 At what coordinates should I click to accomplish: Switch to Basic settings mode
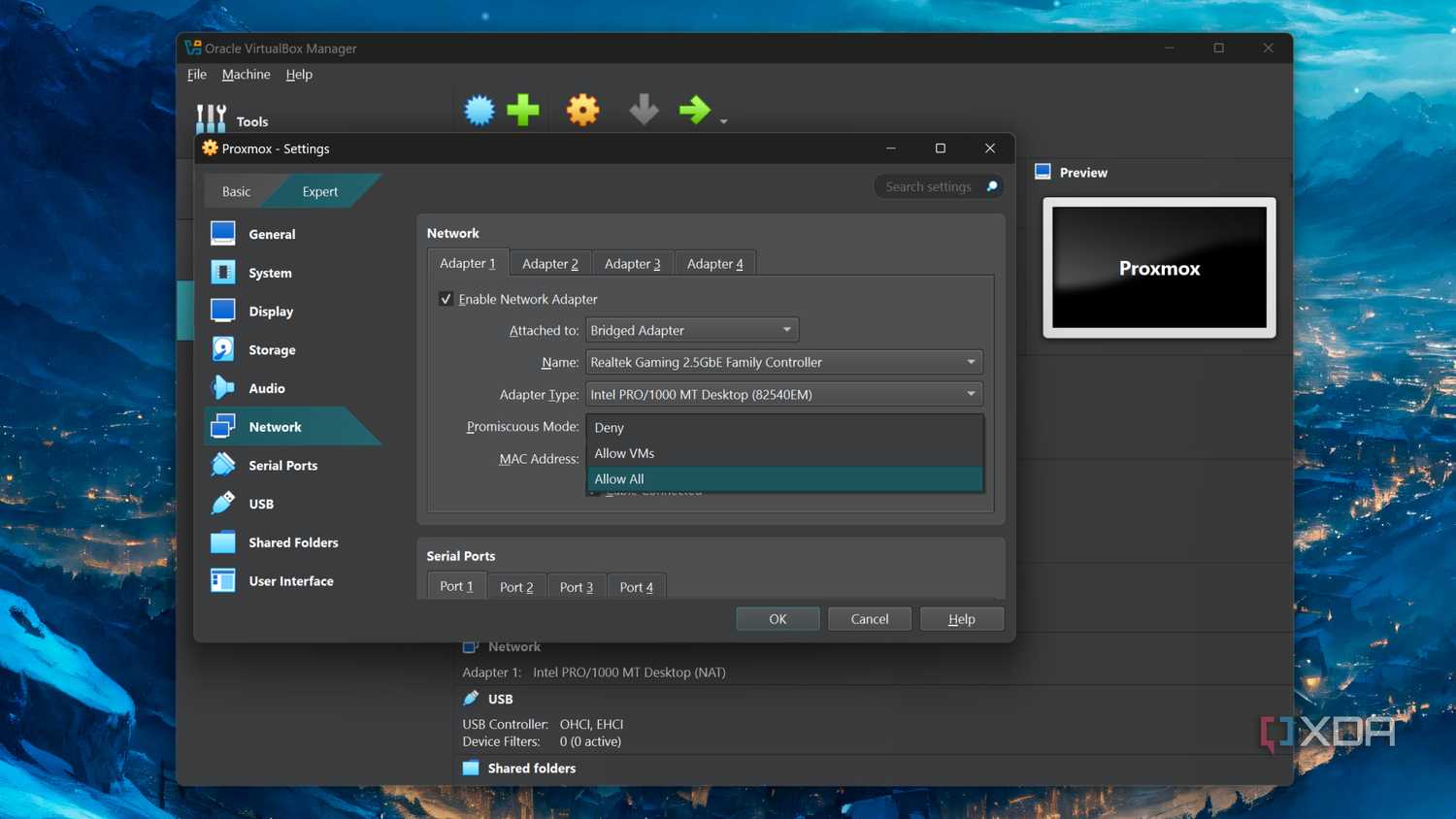236,191
